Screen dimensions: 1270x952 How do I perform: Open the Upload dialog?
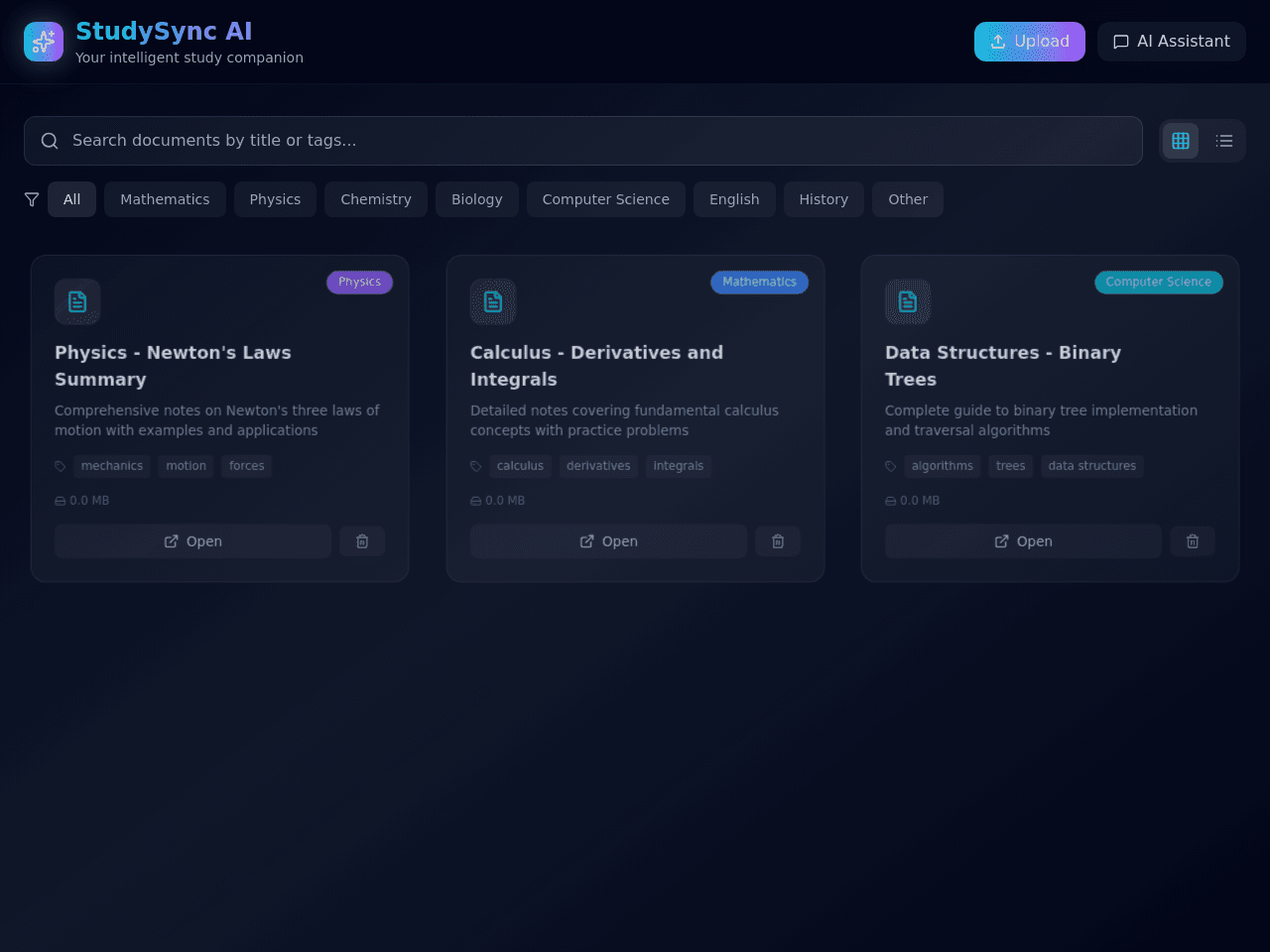(1030, 42)
